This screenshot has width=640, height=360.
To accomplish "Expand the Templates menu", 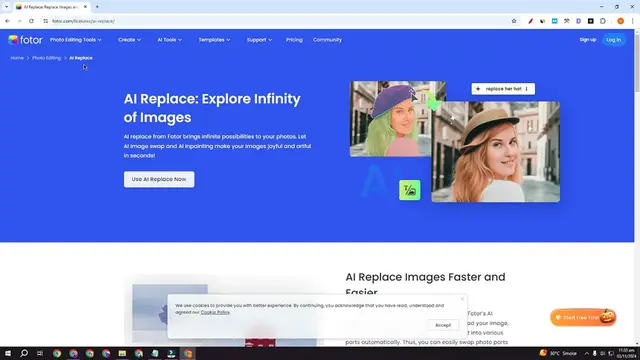I will [x=214, y=40].
